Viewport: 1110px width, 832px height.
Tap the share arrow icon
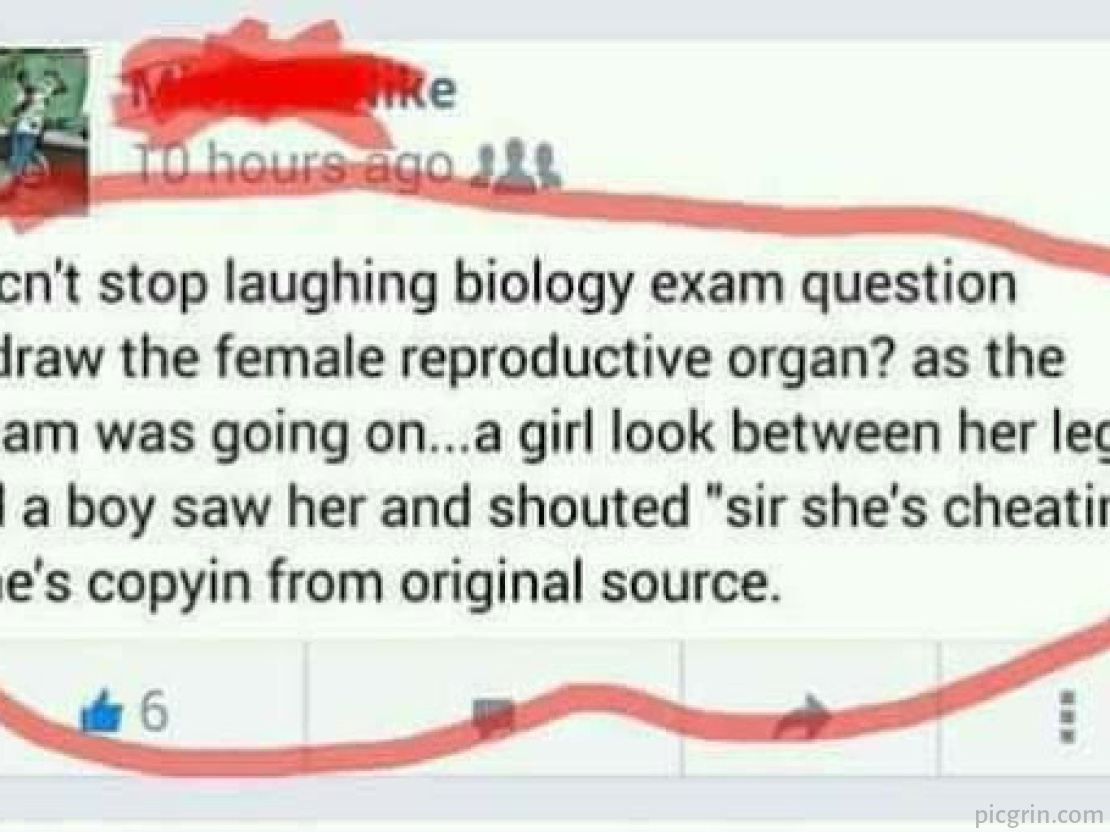tap(803, 714)
